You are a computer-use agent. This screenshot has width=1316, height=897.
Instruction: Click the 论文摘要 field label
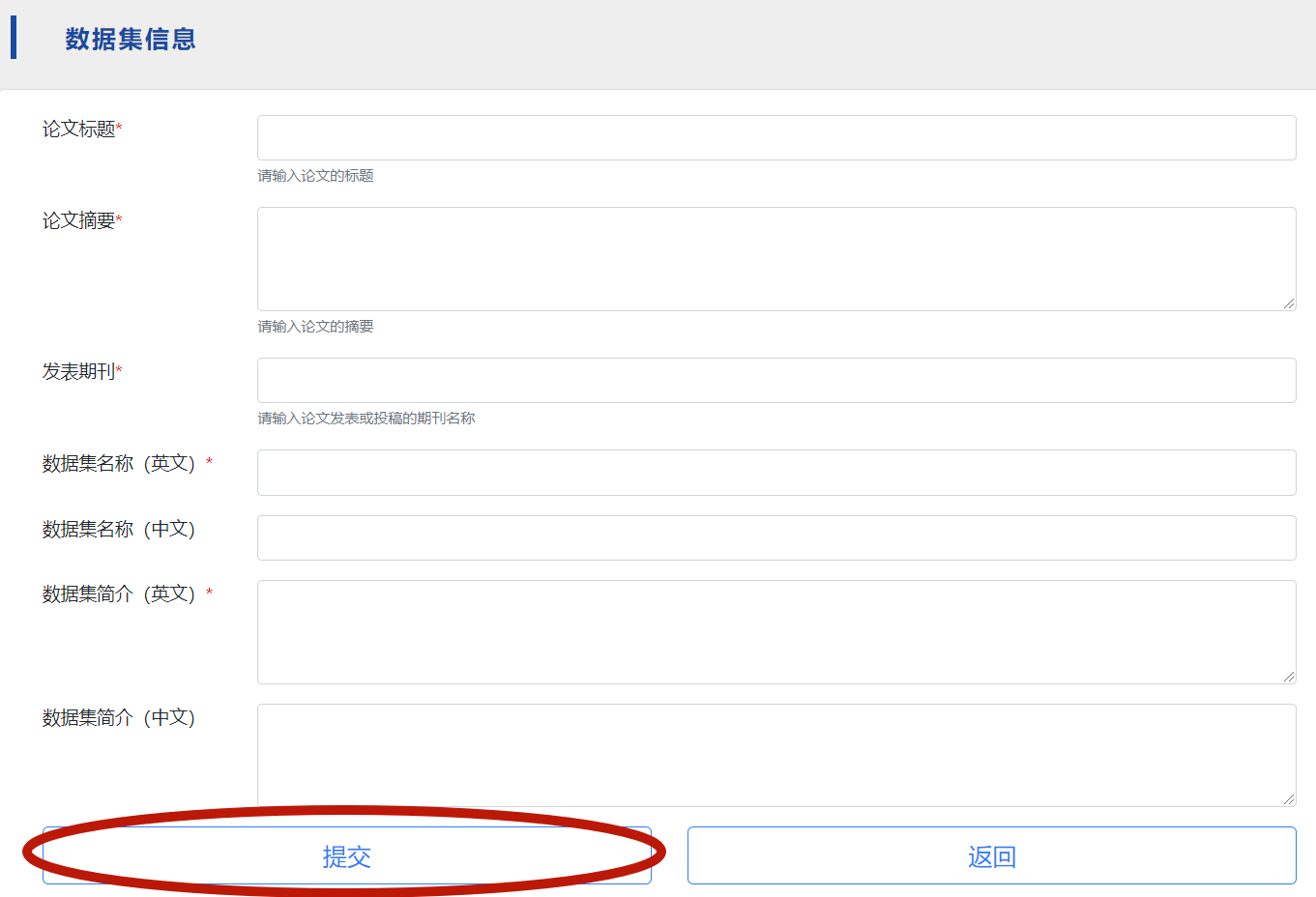tap(79, 221)
